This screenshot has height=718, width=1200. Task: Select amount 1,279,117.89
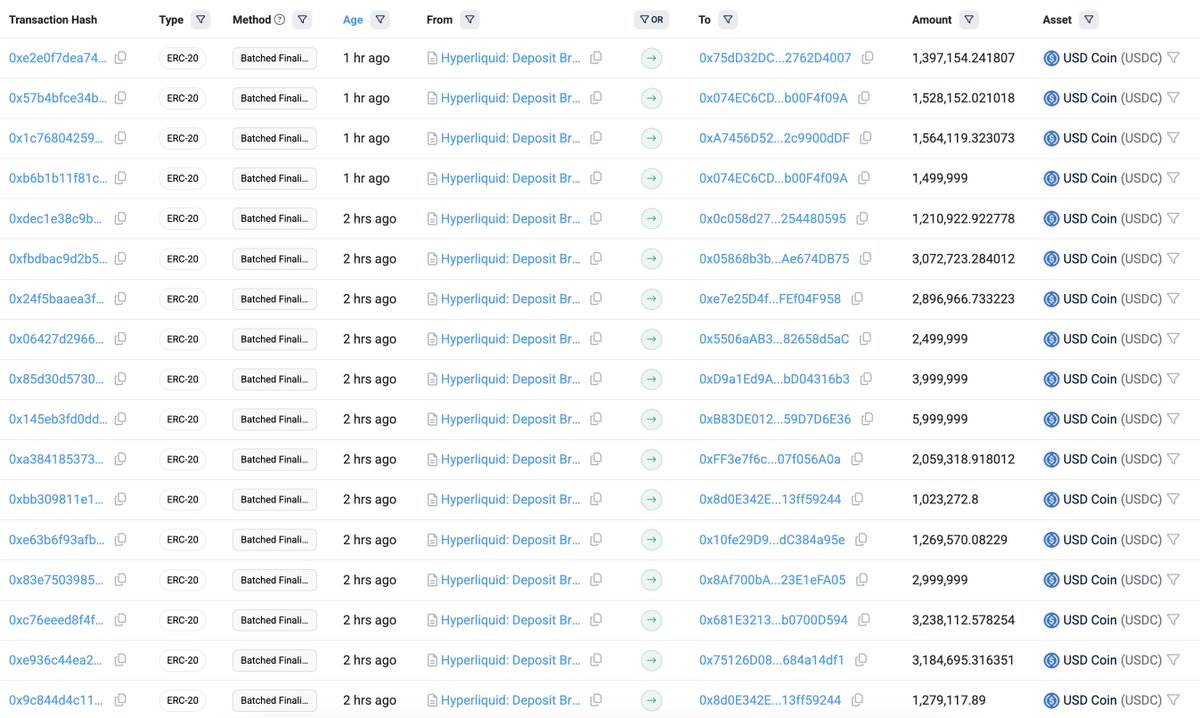click(x=949, y=700)
